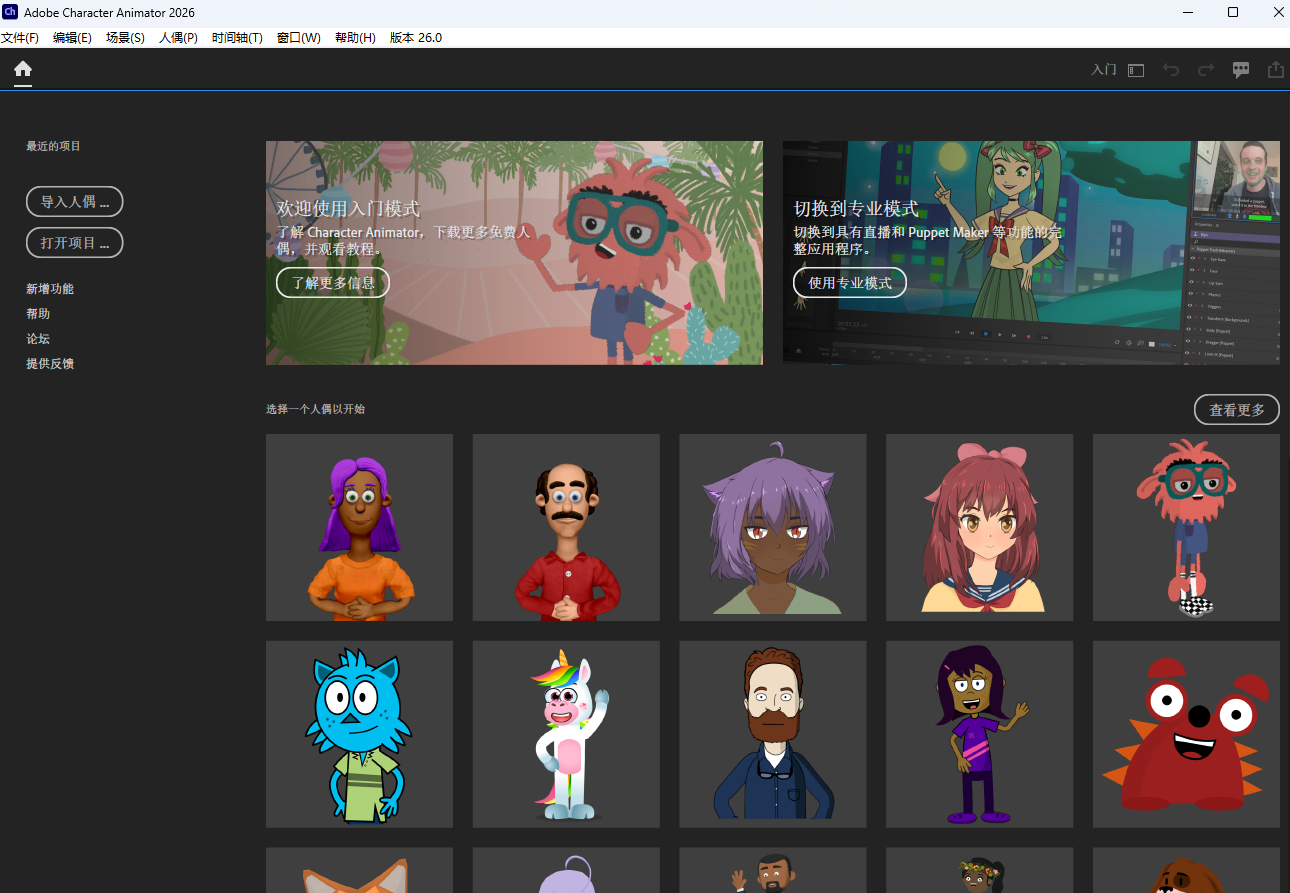Select the blue cat in green shirt puppet
This screenshot has height=893, width=1290.
click(x=359, y=734)
